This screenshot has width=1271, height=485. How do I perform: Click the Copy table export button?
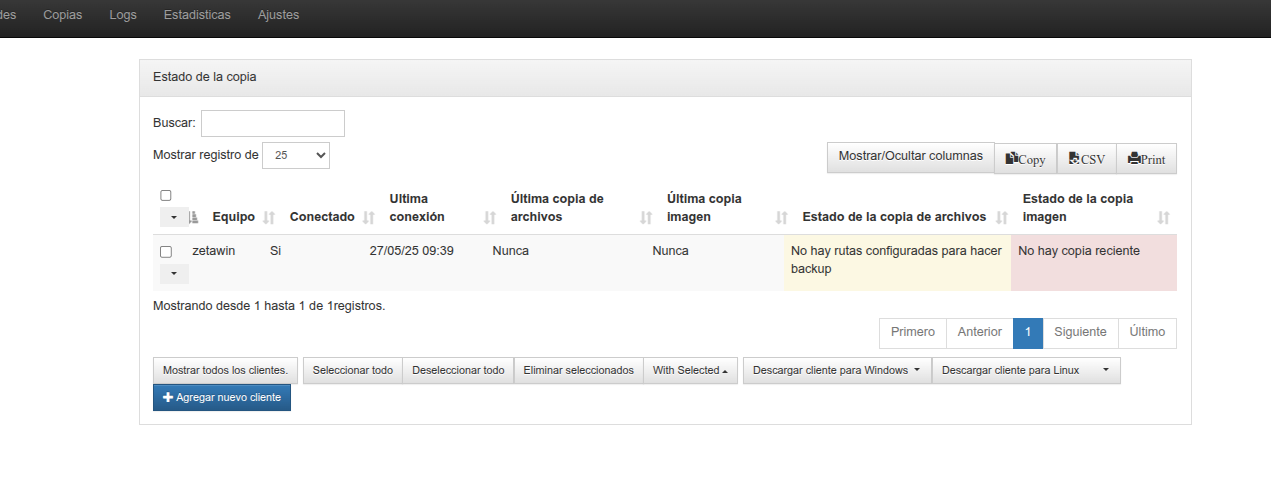coord(1025,159)
